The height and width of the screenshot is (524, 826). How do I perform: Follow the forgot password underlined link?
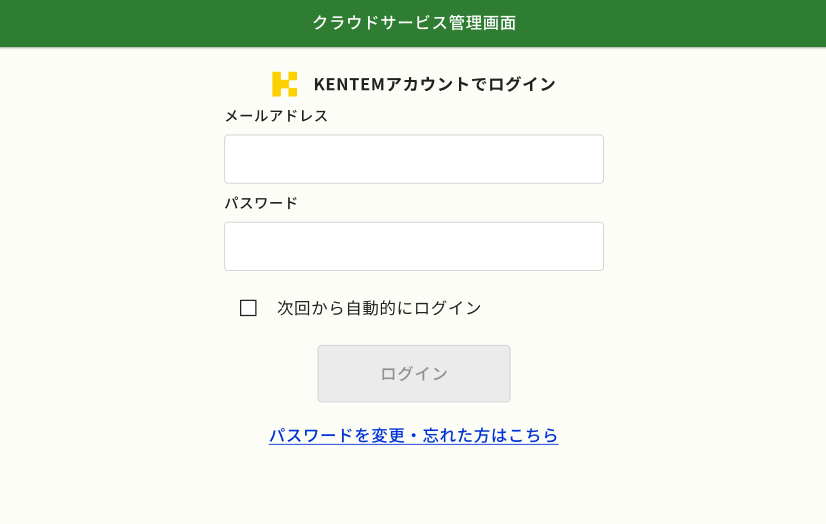click(413, 436)
